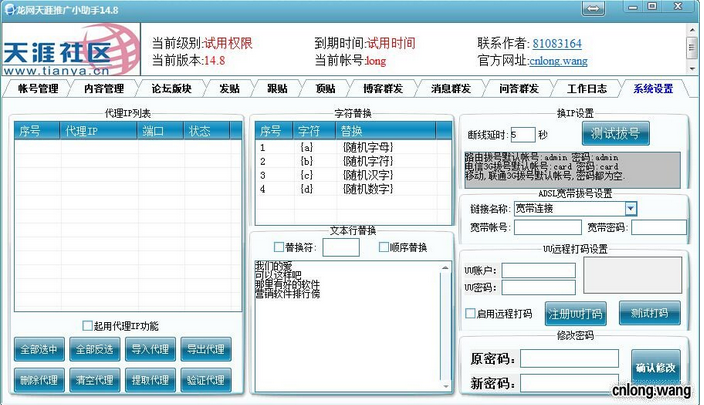Click text replacement box scroll up arrow
The height and width of the screenshot is (405, 704).
click(445, 268)
